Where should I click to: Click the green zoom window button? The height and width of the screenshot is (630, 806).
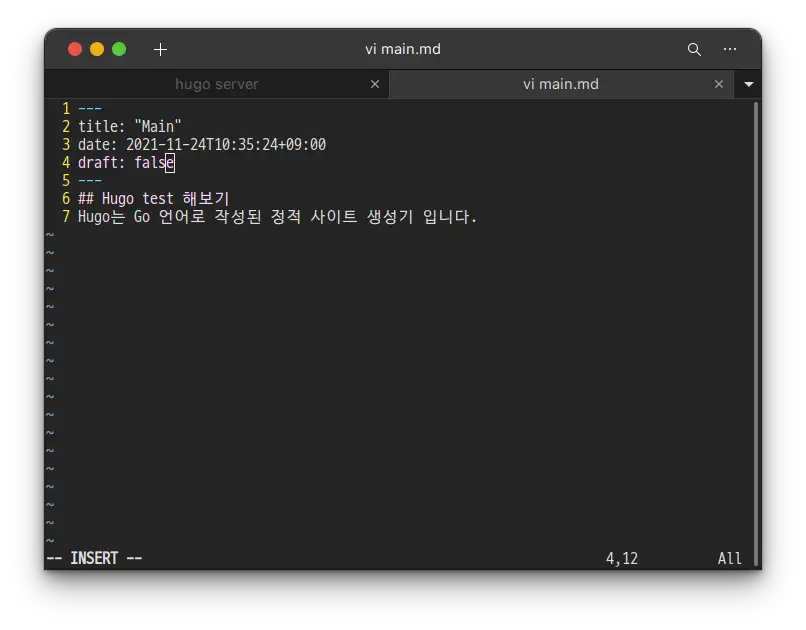coord(119,49)
